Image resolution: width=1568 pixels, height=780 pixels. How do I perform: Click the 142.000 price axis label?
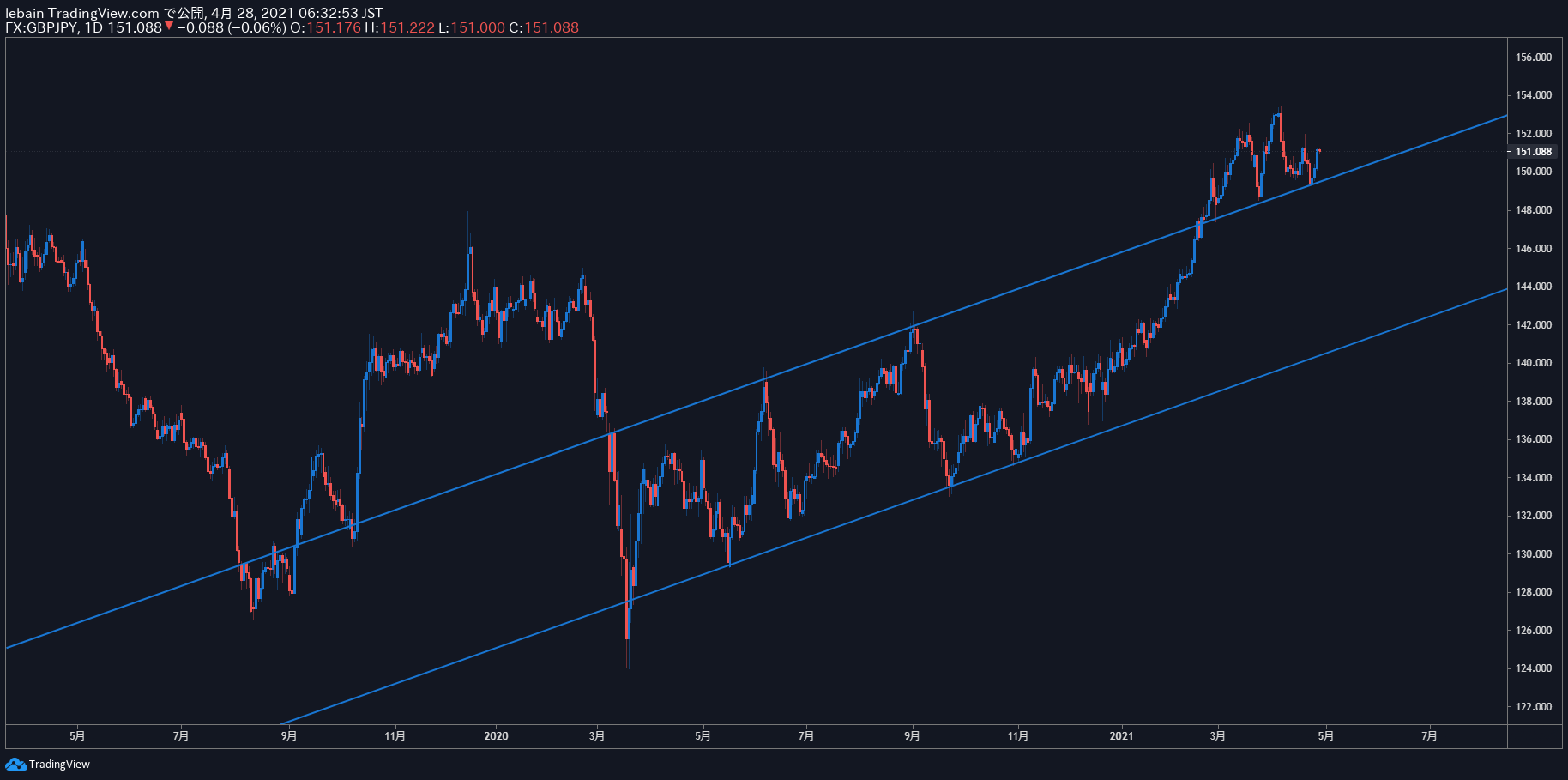click(1533, 325)
